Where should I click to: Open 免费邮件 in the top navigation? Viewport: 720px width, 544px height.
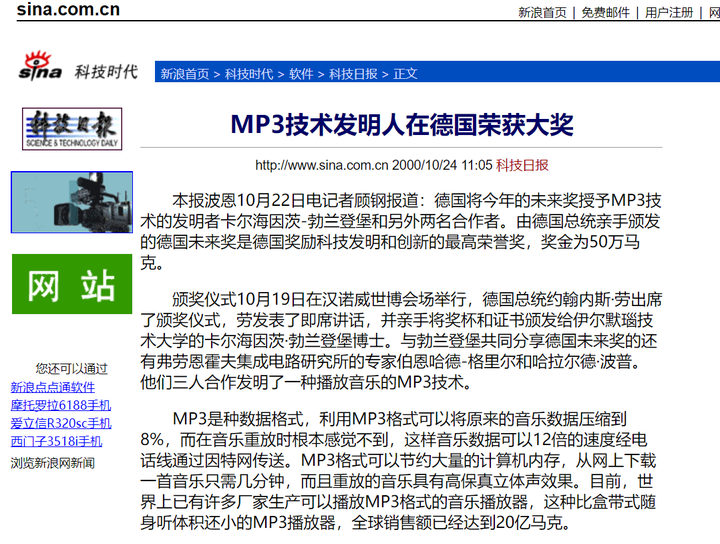click(605, 12)
